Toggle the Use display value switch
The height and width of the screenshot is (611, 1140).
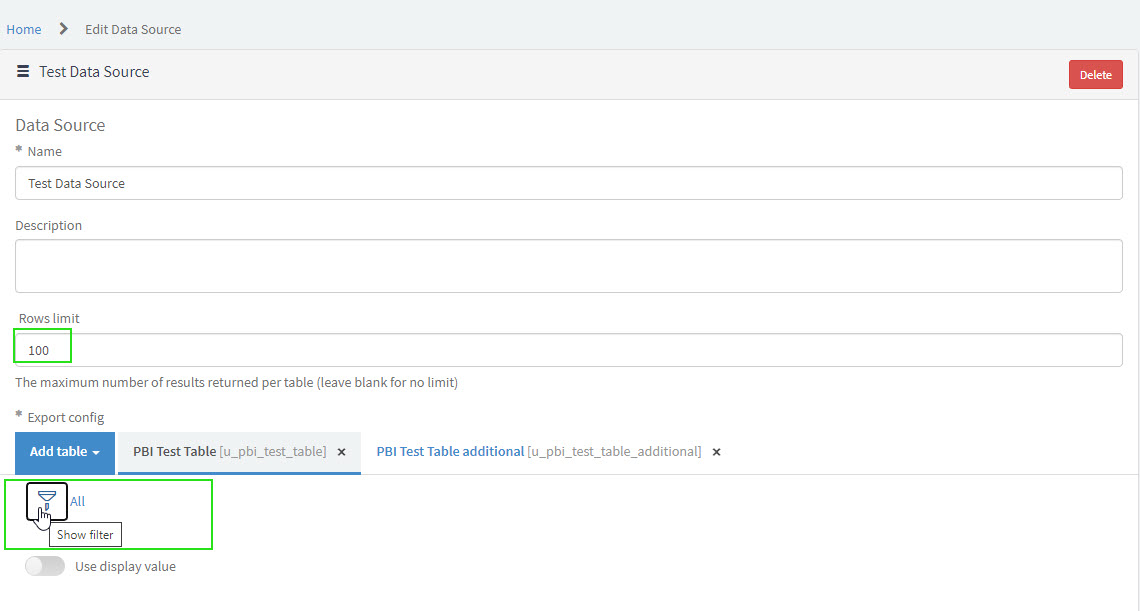[x=45, y=566]
